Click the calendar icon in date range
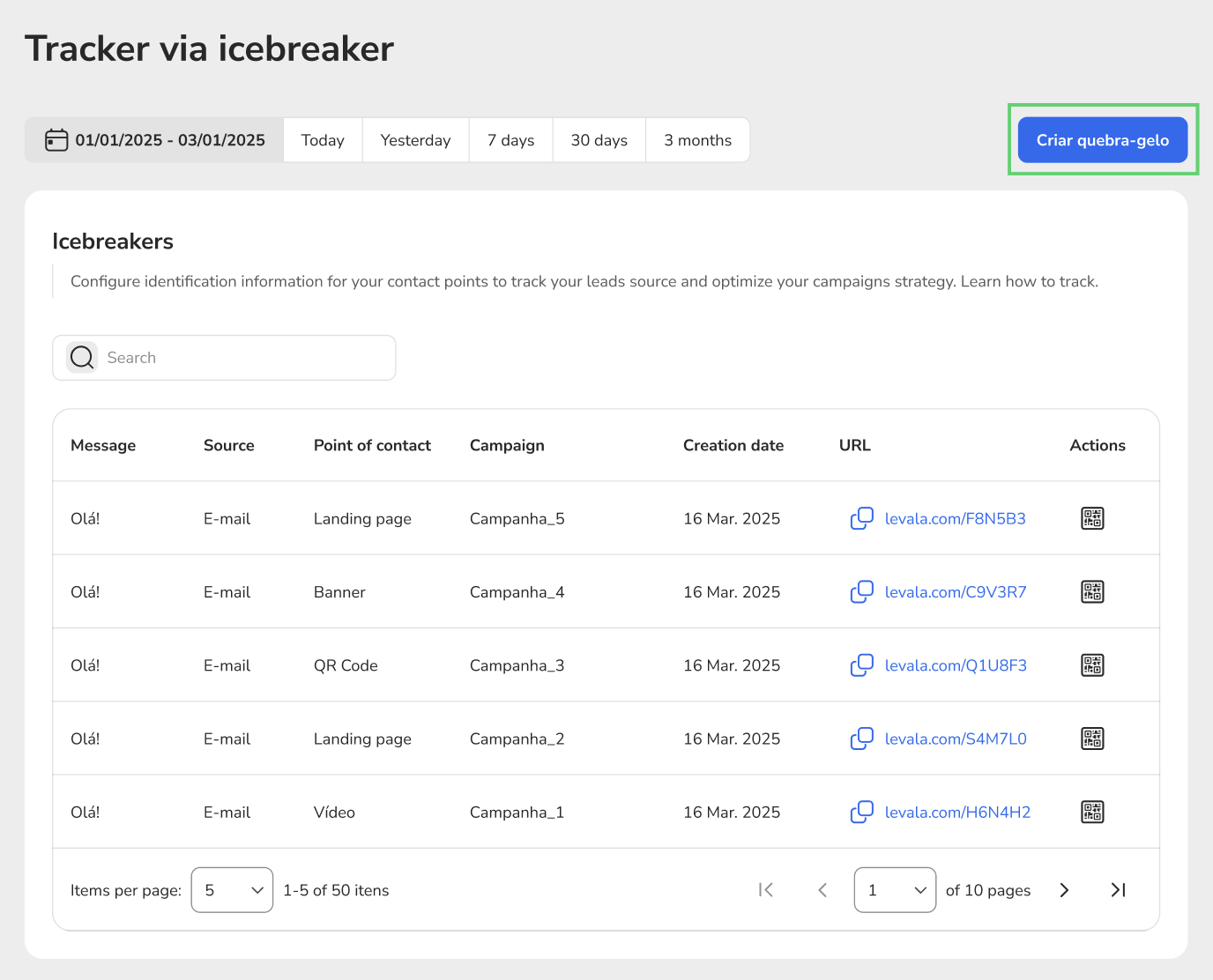 point(56,140)
